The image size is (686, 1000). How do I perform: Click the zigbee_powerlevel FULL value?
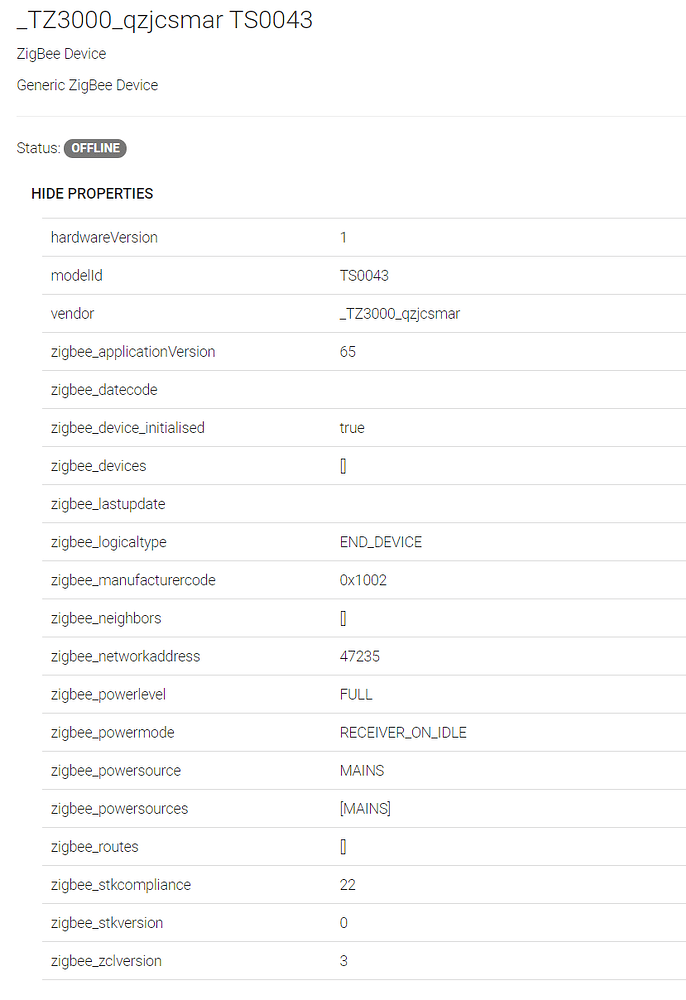(x=354, y=694)
